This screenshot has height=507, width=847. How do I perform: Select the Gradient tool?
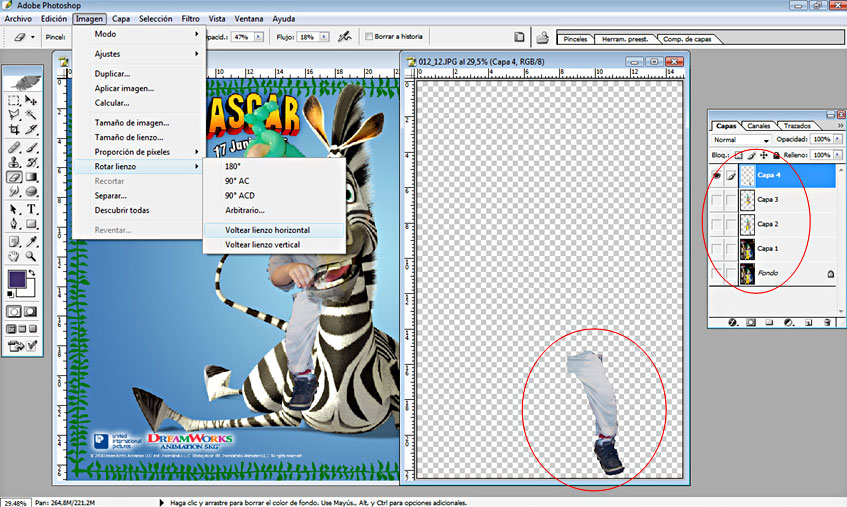(x=31, y=177)
